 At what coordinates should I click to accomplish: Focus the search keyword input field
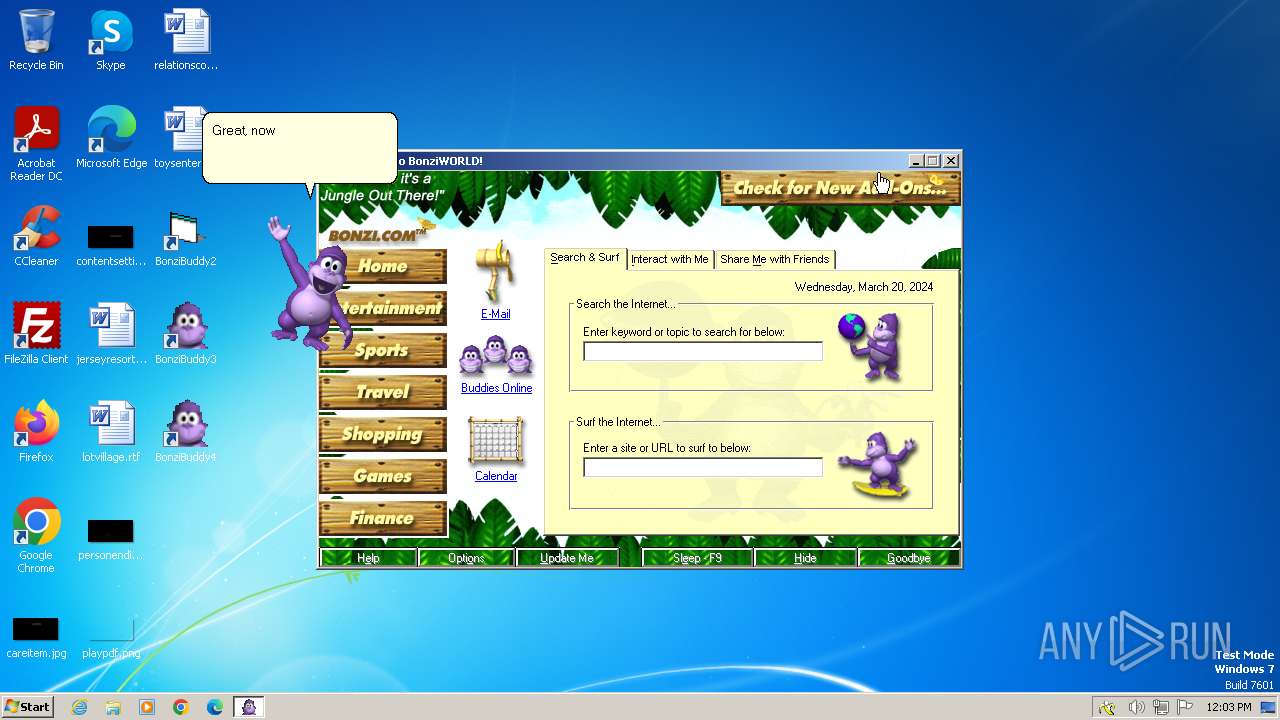703,351
